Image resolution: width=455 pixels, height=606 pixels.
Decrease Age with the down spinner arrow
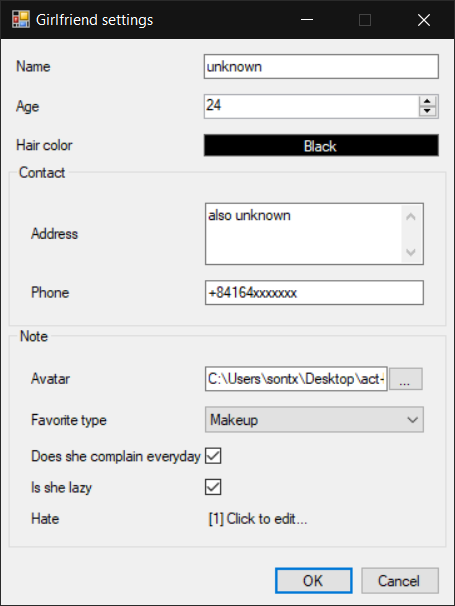coord(427,111)
